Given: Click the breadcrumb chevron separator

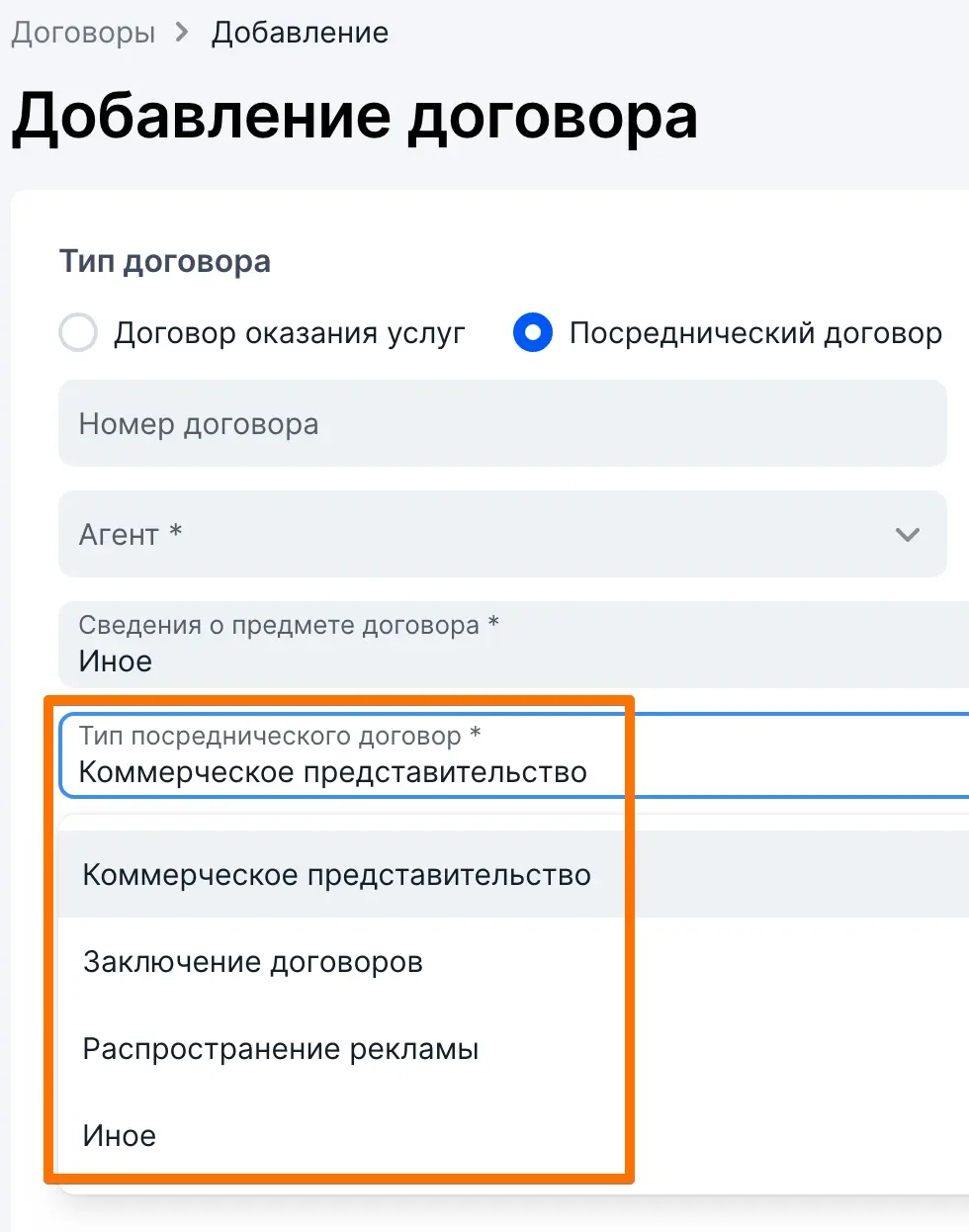Looking at the screenshot, I should [x=182, y=33].
